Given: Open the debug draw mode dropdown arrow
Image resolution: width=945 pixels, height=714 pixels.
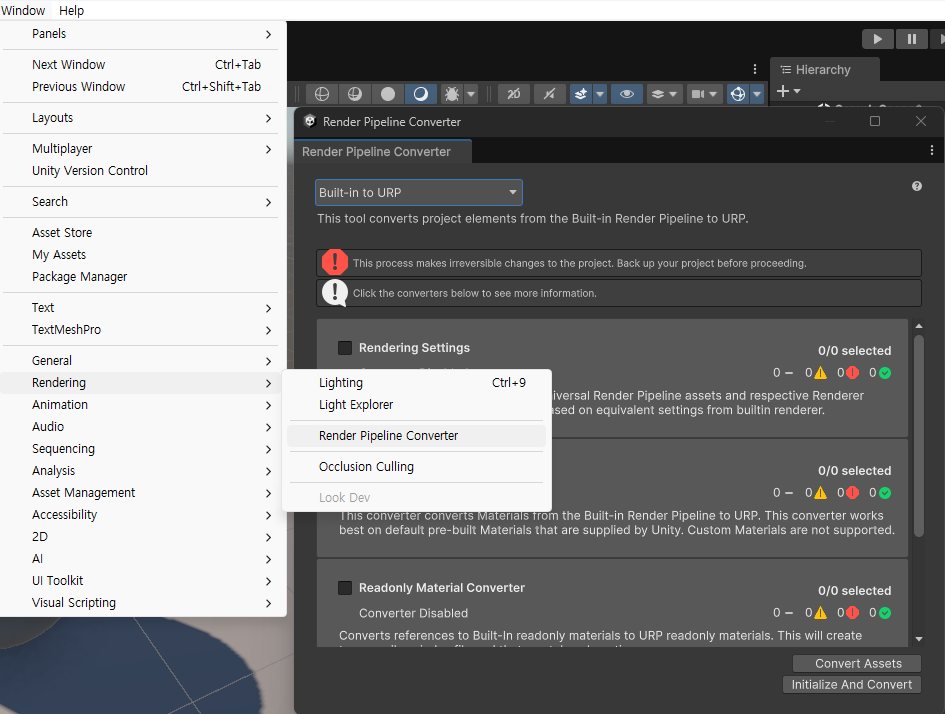Looking at the screenshot, I should [471, 94].
